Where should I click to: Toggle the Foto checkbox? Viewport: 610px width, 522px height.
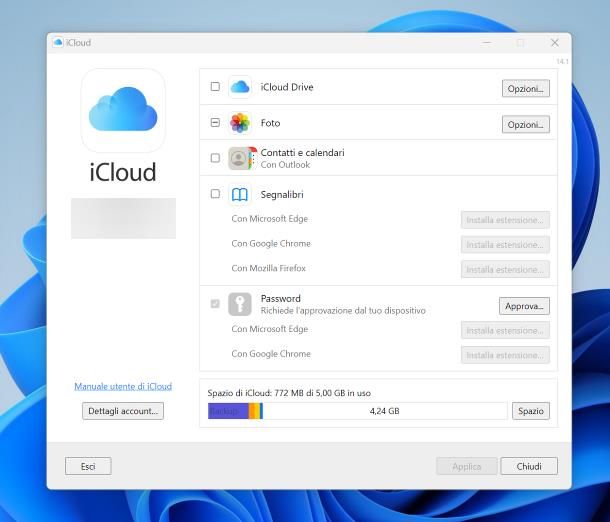(215, 124)
